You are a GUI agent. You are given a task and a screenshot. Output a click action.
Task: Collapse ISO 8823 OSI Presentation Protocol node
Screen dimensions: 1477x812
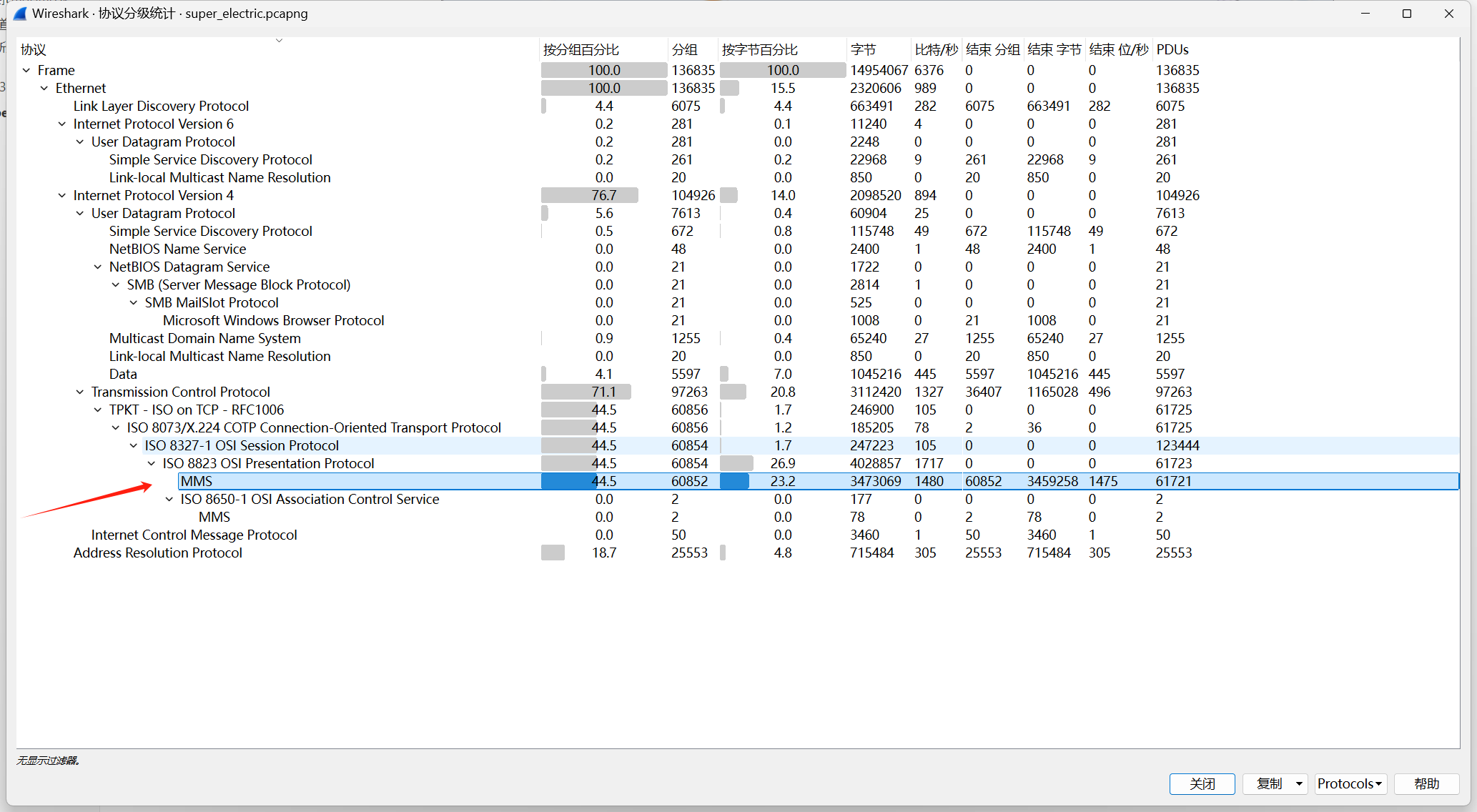click(152, 463)
